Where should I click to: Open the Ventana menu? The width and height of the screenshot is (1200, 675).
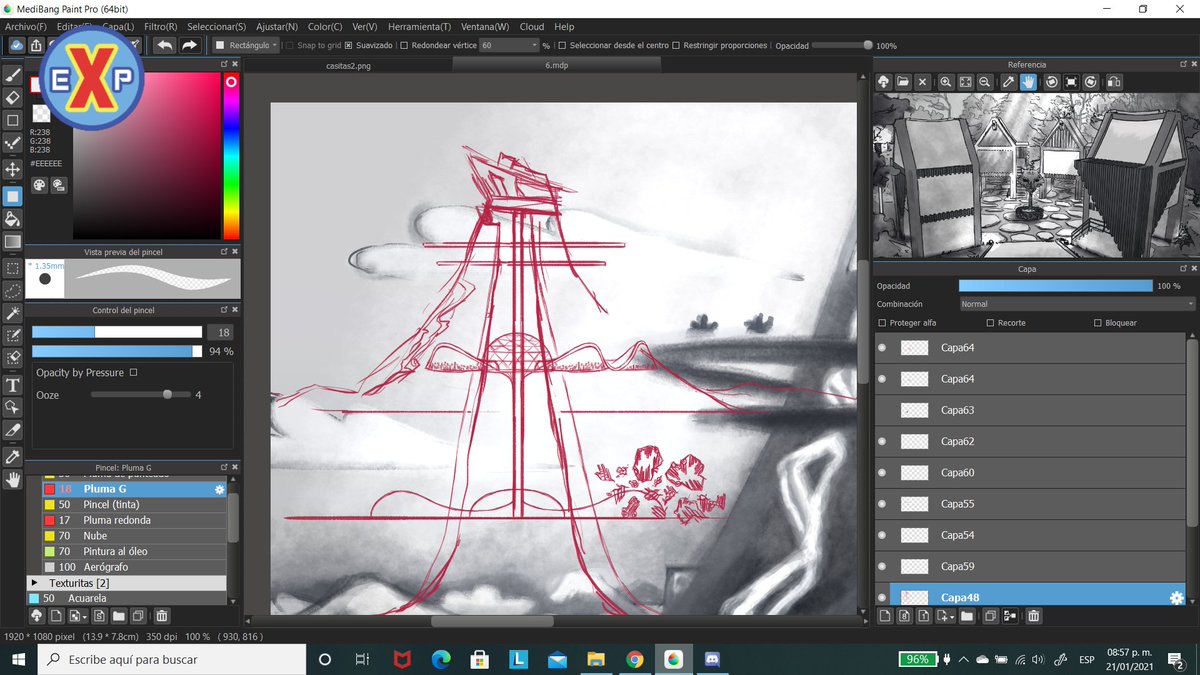pyautogui.click(x=485, y=27)
